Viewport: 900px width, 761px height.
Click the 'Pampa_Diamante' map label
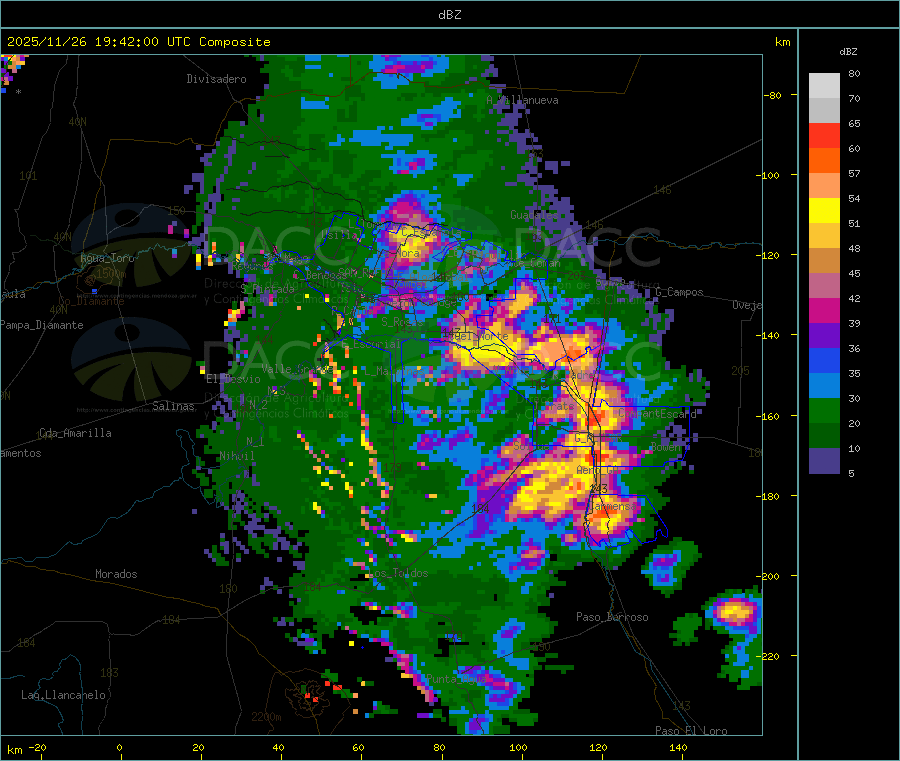42,325
